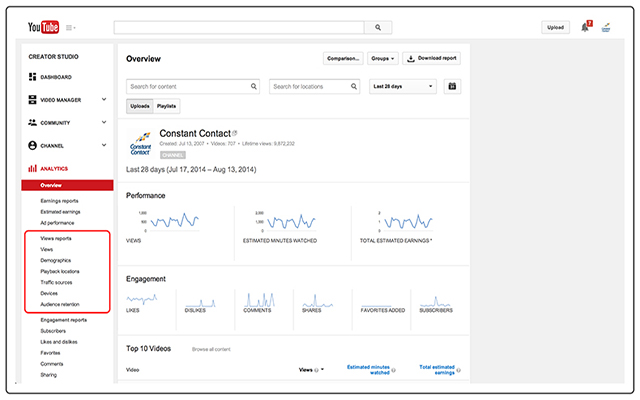Switch to the Uploads toggle

point(139,105)
